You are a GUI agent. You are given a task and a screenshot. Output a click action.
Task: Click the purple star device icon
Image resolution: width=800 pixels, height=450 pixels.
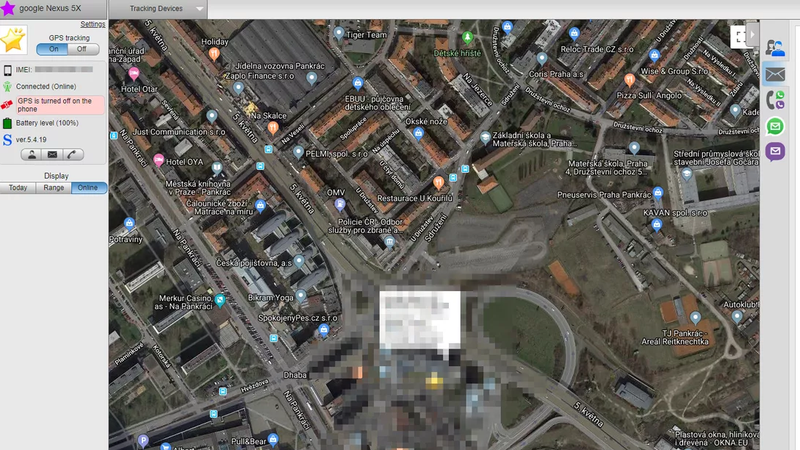coord(8,8)
